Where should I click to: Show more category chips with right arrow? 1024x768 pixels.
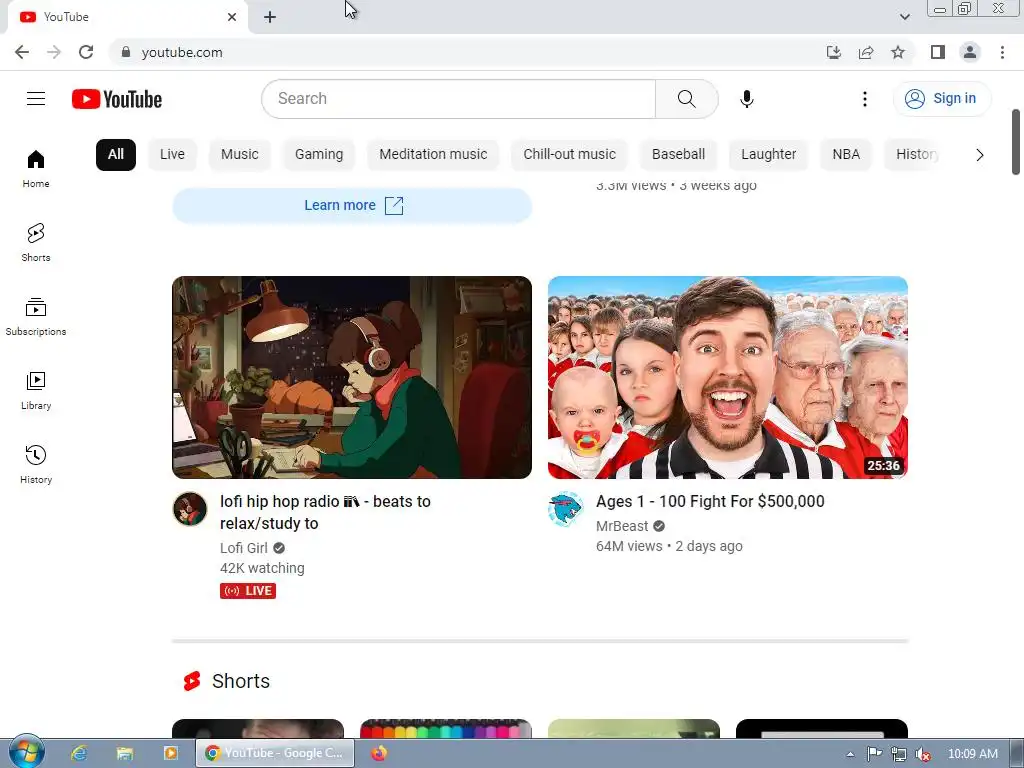click(x=980, y=155)
